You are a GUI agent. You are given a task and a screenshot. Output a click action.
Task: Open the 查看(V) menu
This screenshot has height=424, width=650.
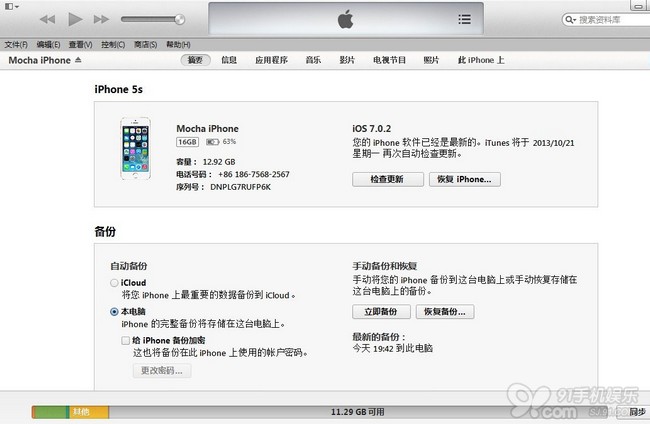click(80, 44)
